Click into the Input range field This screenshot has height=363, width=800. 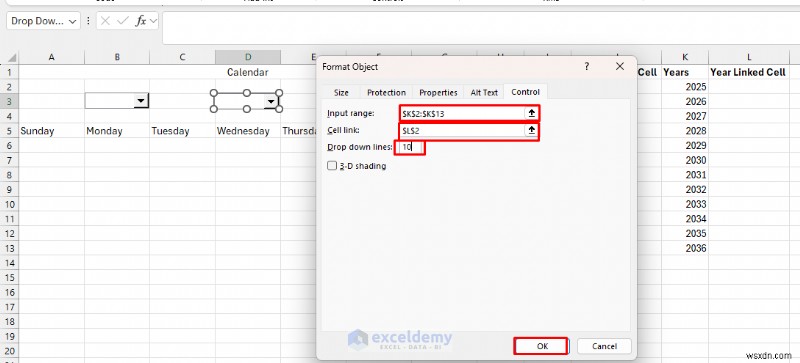[462, 113]
